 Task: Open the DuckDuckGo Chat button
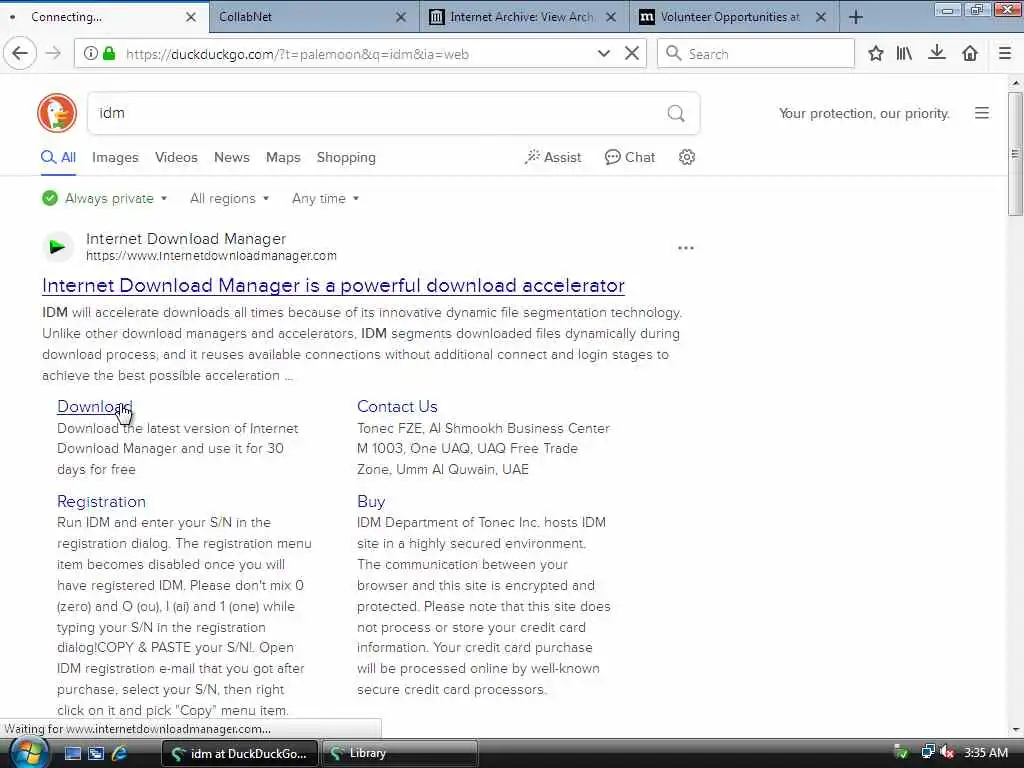630,157
